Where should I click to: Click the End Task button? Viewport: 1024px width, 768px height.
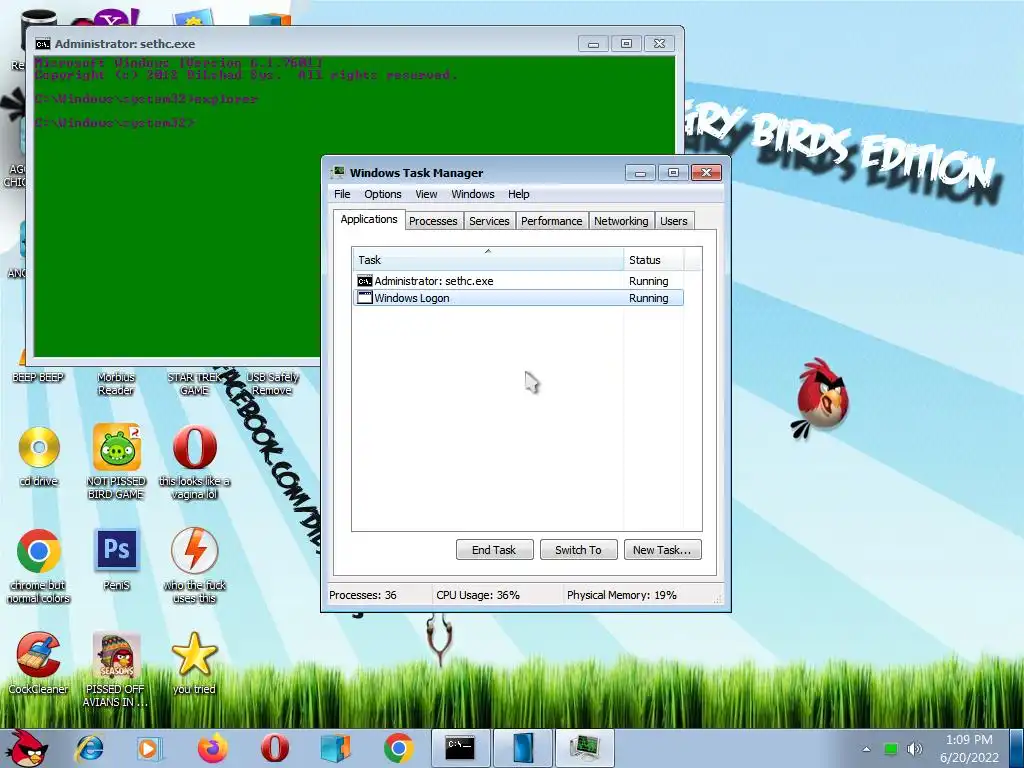click(x=494, y=550)
